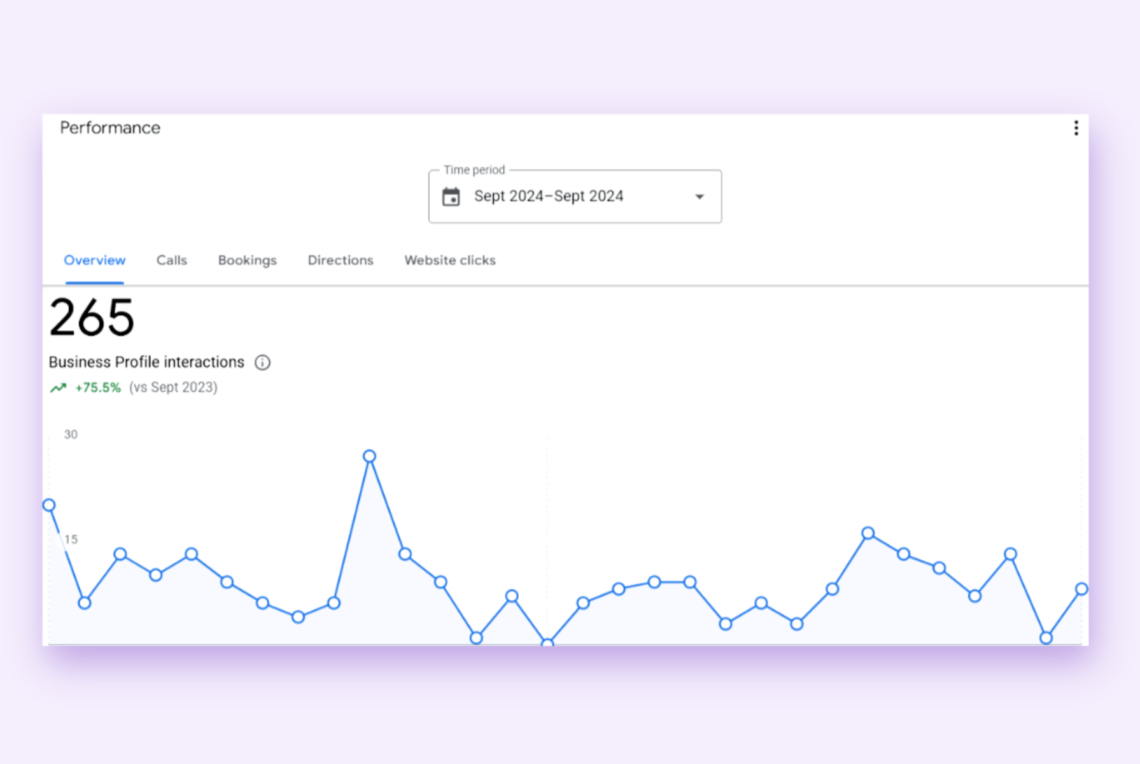Screen dimensions: 1140x764
Task: Click the vs Sept 2023 comparison text
Action: pos(174,387)
